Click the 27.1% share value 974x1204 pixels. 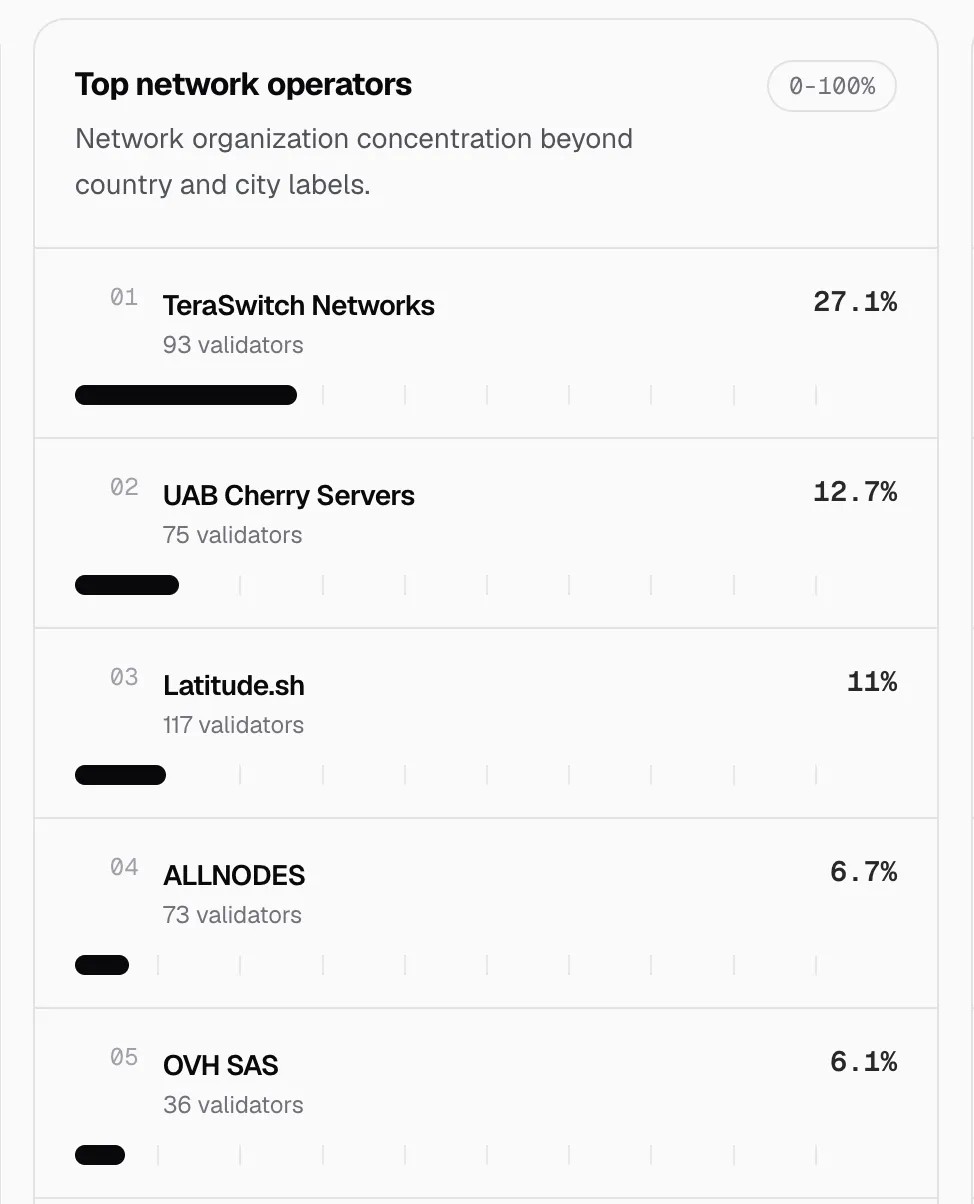point(855,302)
